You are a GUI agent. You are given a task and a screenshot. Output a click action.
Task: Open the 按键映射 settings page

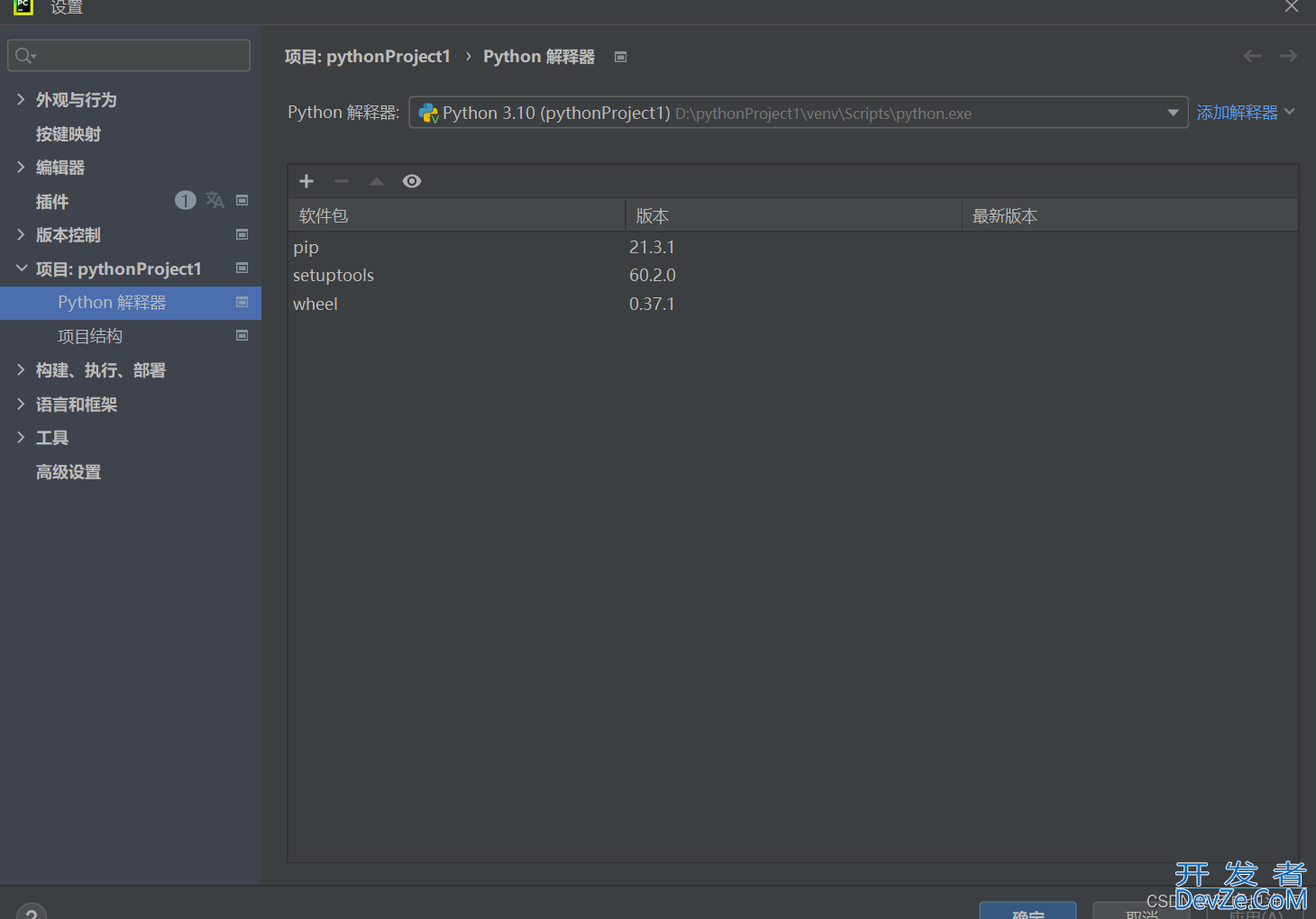click(69, 133)
